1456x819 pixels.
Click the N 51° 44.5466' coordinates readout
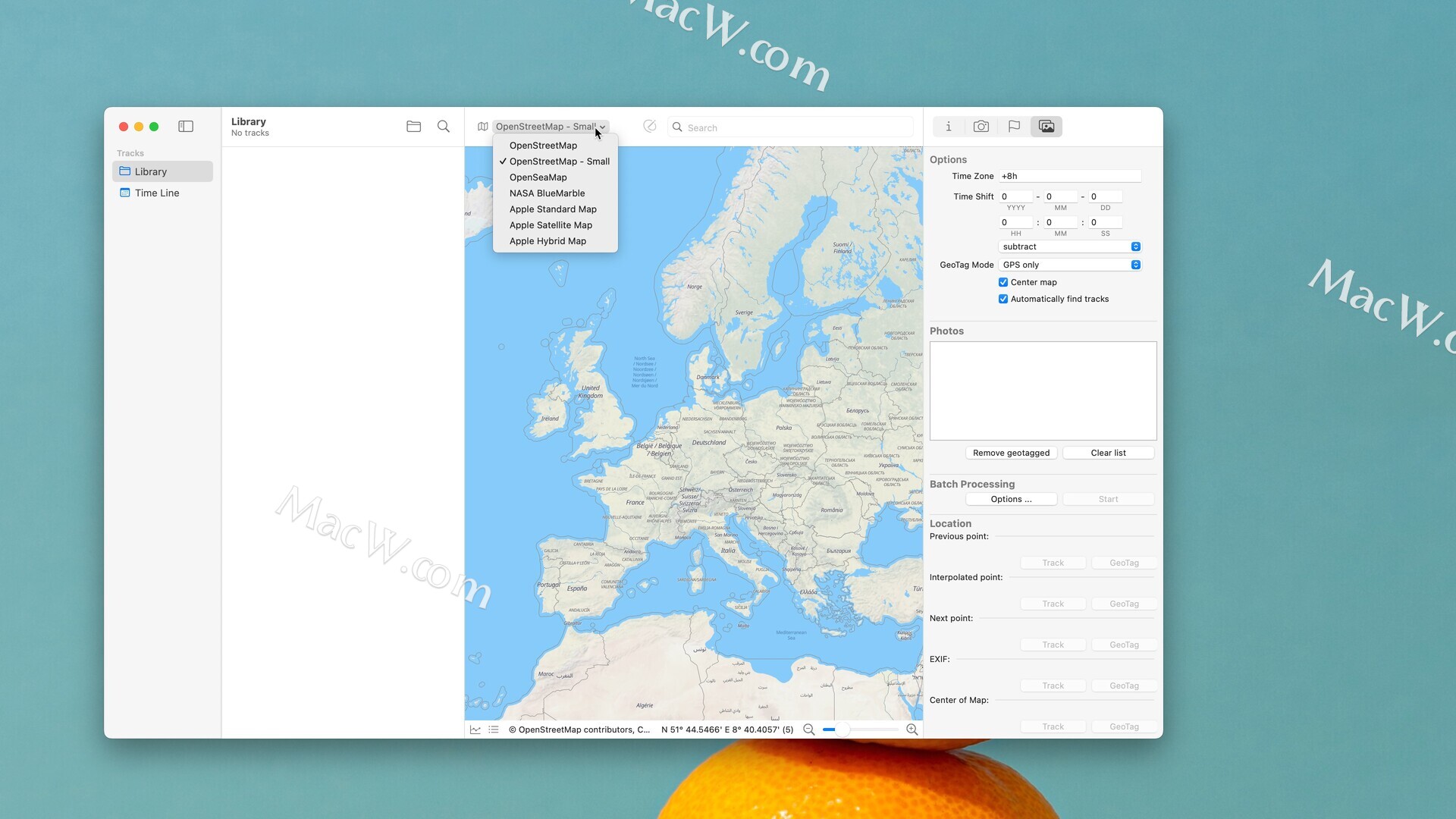[726, 730]
